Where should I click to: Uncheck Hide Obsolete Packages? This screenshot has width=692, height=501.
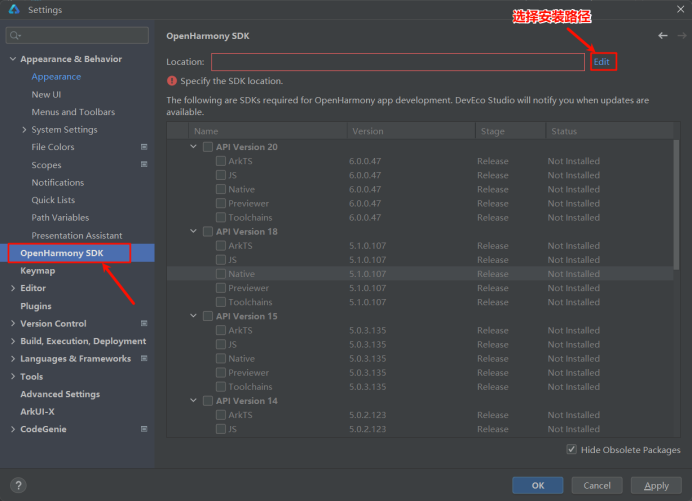point(572,450)
